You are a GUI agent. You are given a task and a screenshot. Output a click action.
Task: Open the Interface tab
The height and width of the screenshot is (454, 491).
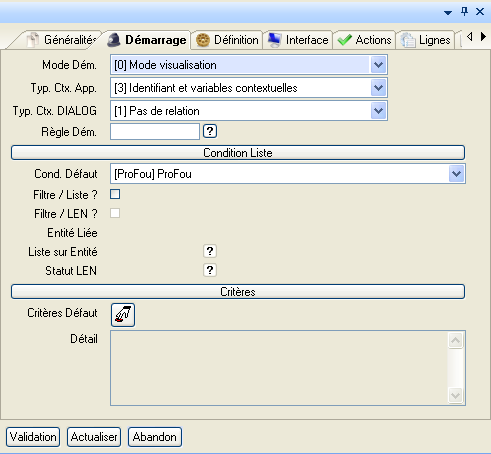click(298, 40)
